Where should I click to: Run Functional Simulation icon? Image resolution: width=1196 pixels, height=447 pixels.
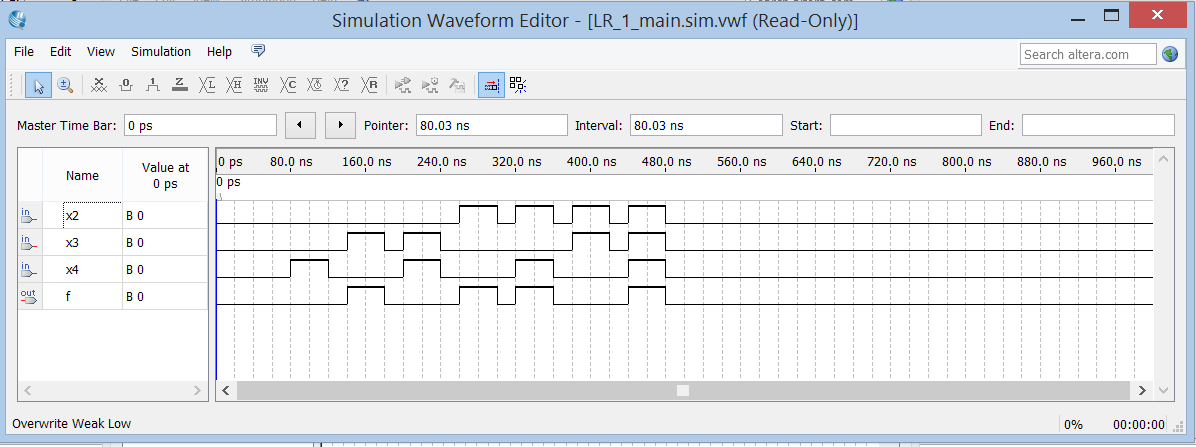[403, 85]
